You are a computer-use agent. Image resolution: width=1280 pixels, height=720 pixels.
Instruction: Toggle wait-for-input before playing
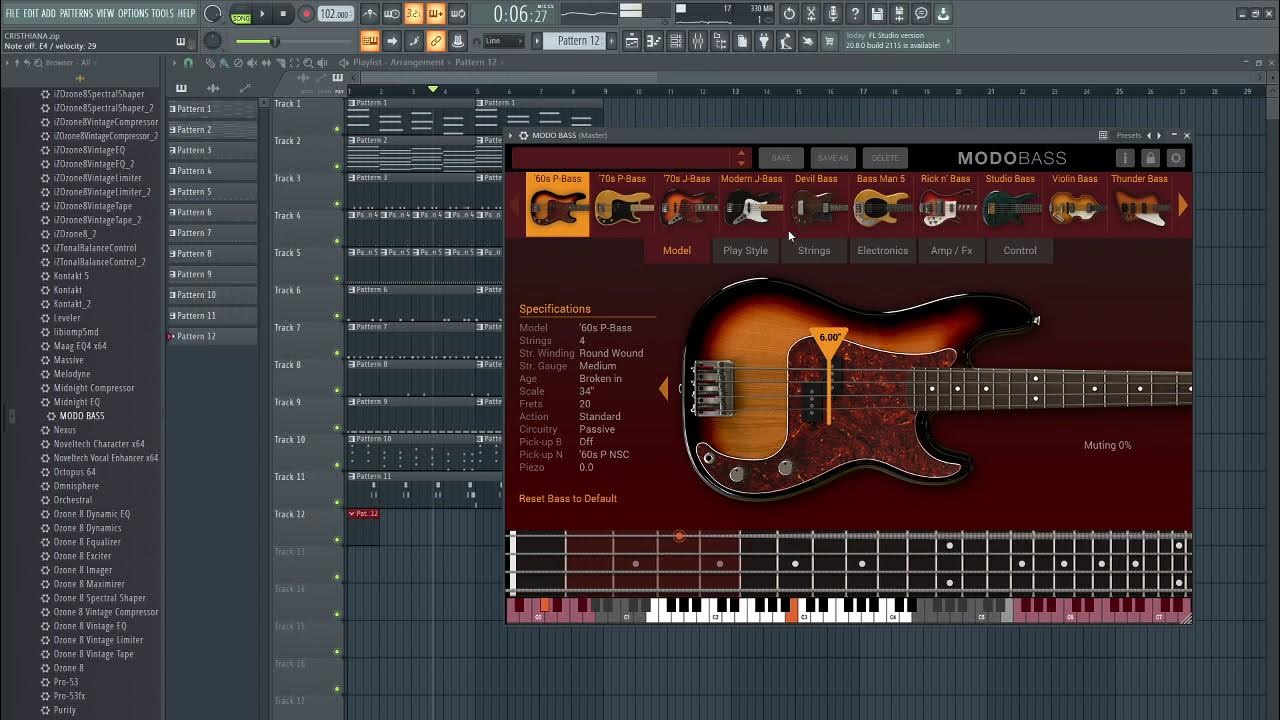click(x=392, y=14)
